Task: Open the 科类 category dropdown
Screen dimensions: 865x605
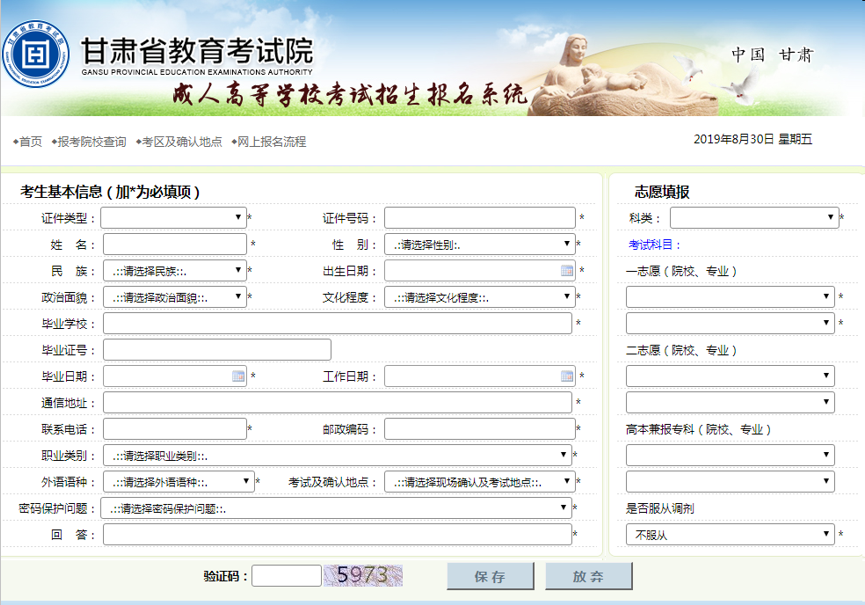Action: click(754, 217)
